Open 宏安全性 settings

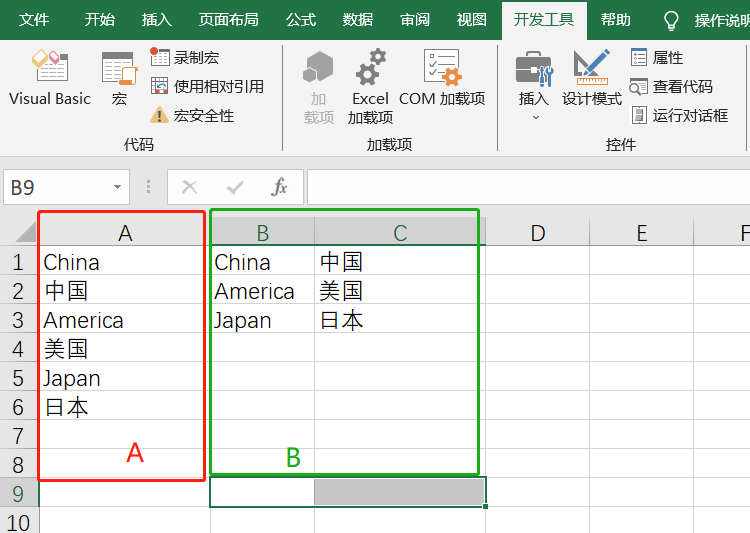(x=192, y=115)
